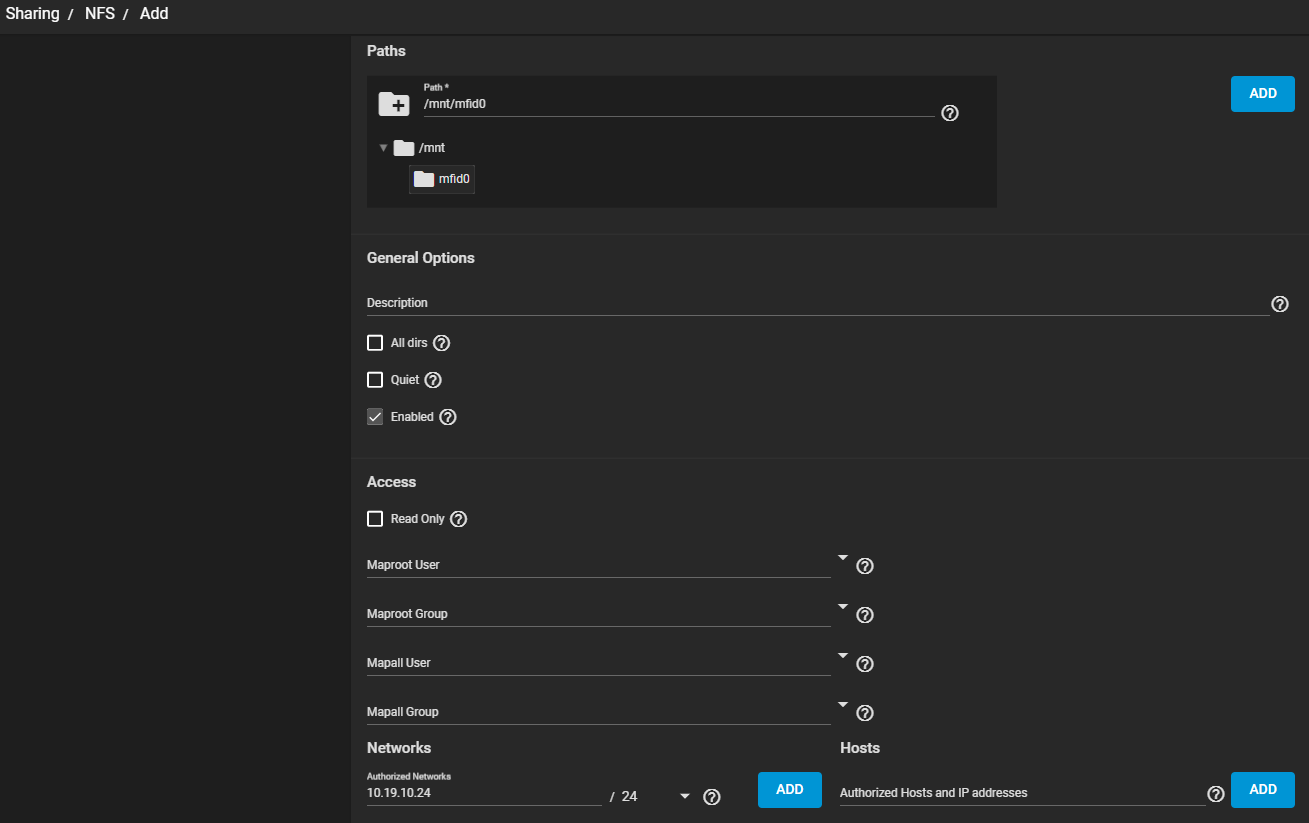Enable the Read Only checkbox
The height and width of the screenshot is (823, 1309).
tap(375, 519)
